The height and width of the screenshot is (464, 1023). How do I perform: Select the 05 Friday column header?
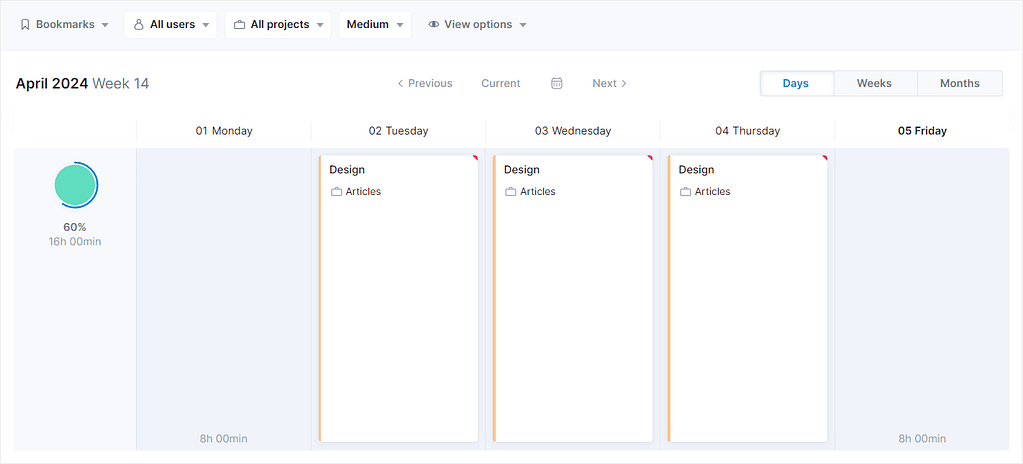point(923,131)
